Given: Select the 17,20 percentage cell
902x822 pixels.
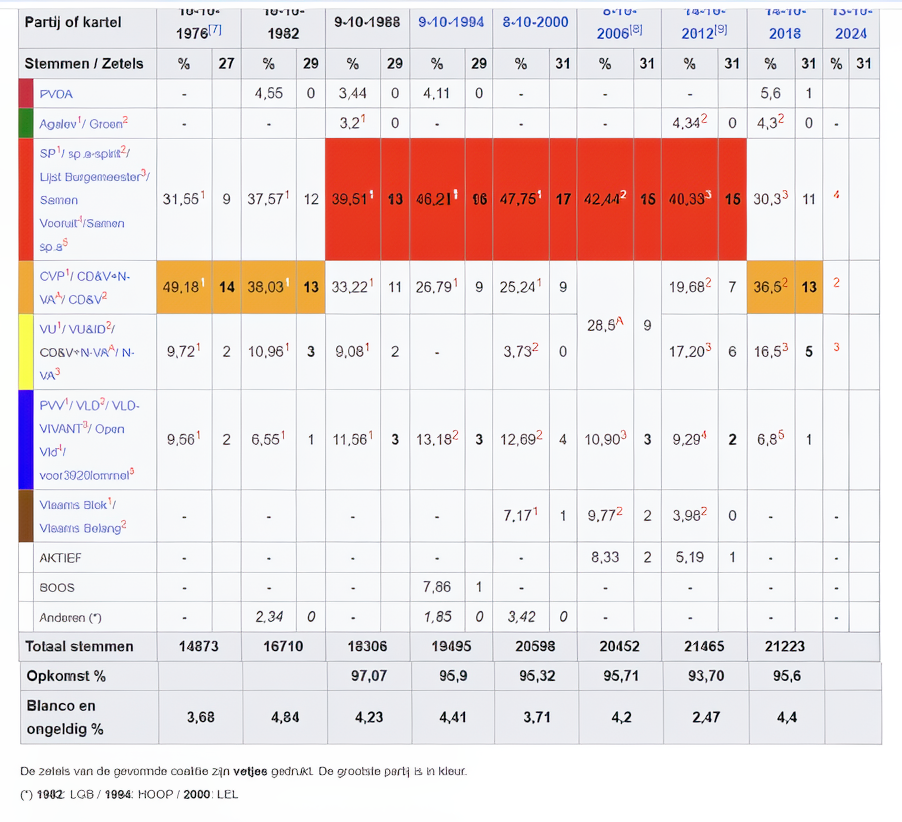Looking at the screenshot, I should point(690,351).
